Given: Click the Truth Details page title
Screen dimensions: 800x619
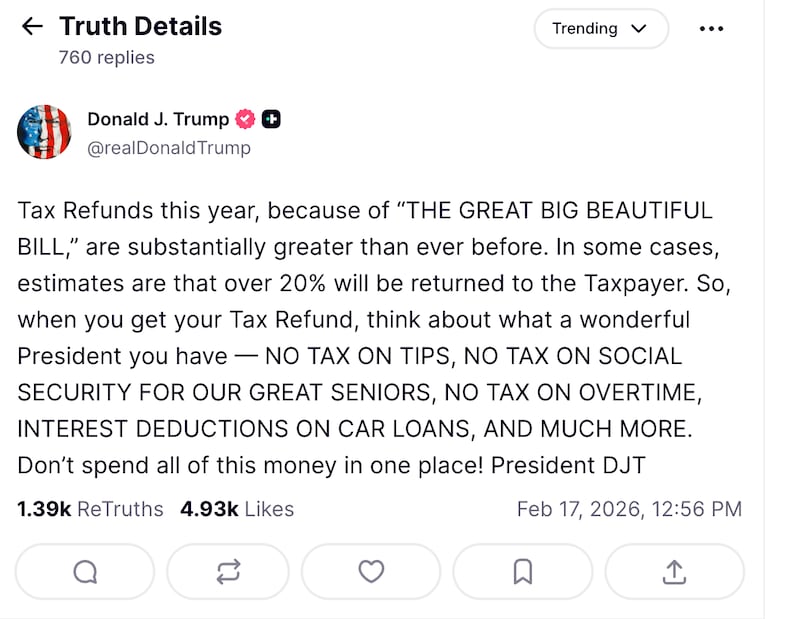Looking at the screenshot, I should 140,26.
